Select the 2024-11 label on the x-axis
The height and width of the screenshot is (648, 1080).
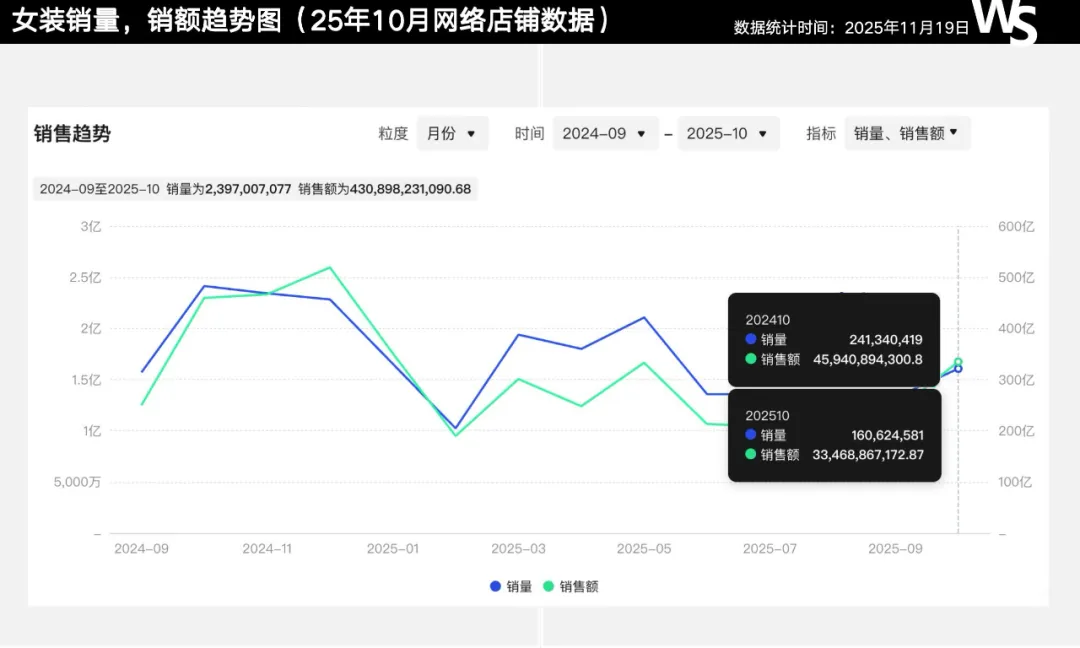click(267, 549)
